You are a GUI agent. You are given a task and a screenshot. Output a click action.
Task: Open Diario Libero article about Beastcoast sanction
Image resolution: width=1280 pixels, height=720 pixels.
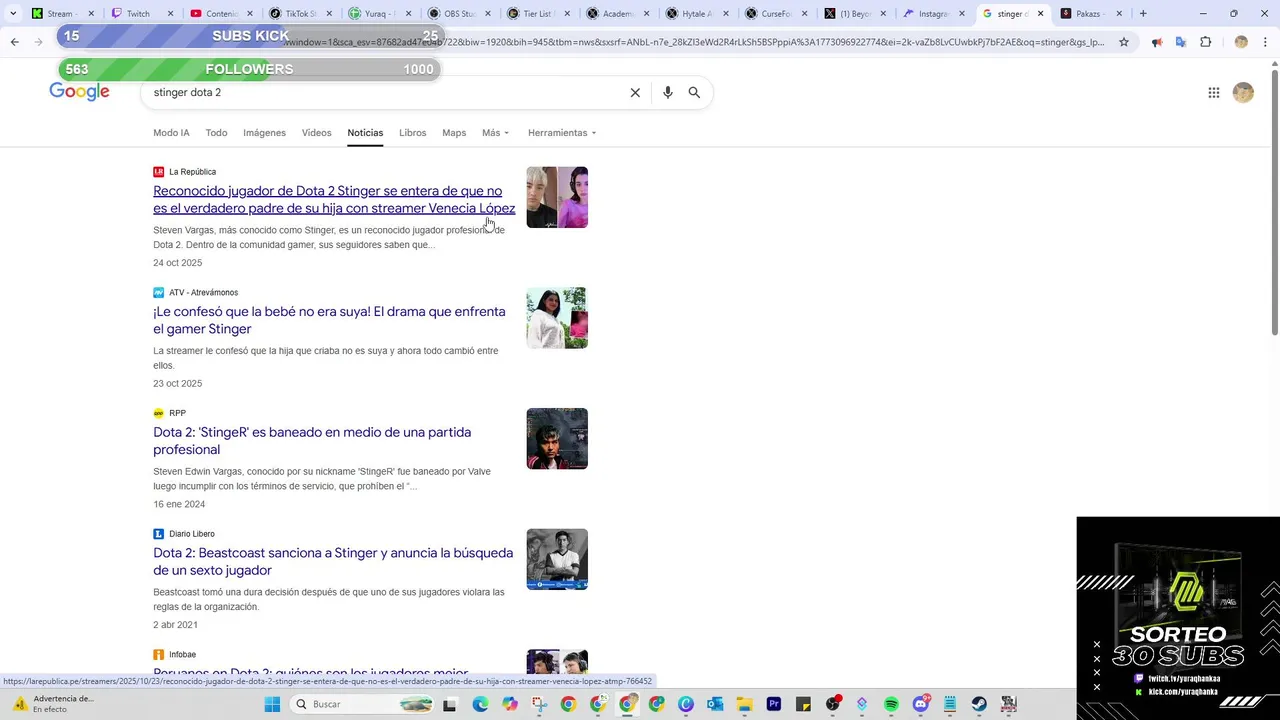click(x=333, y=561)
